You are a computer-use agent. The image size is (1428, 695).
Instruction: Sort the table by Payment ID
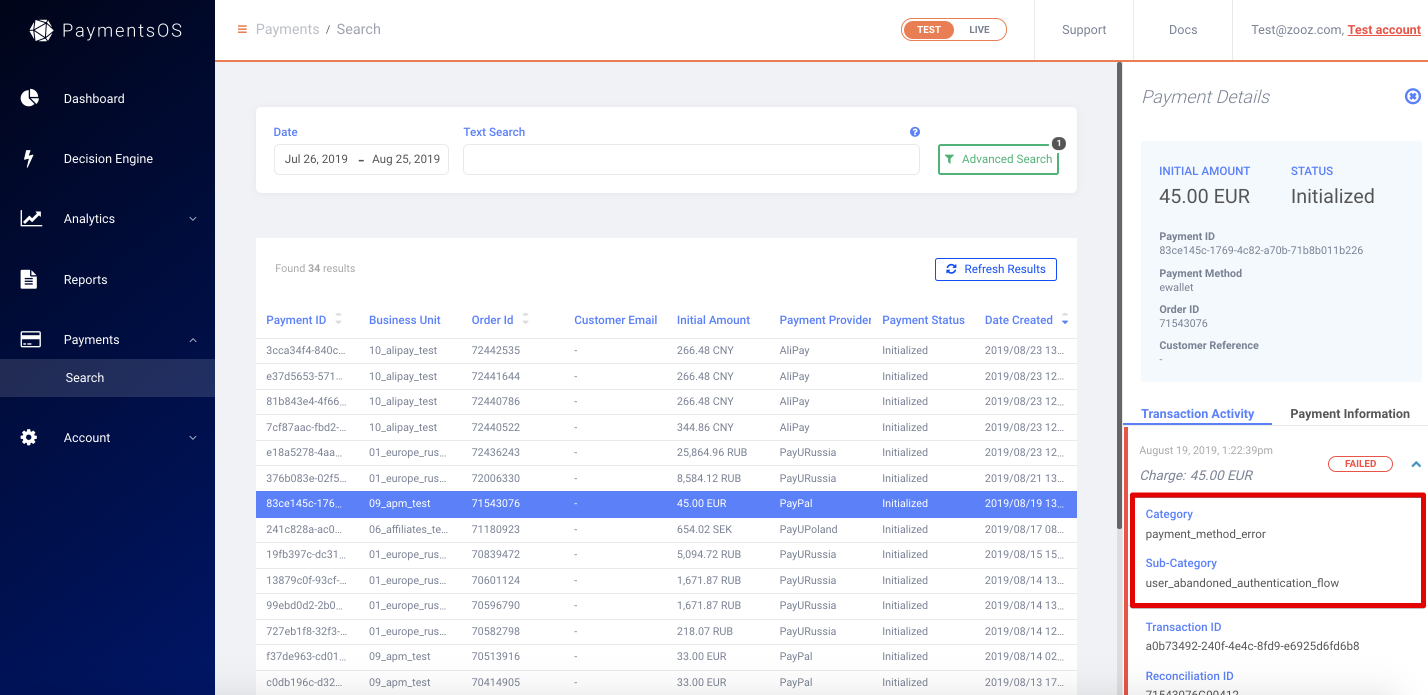pyautogui.click(x=338, y=320)
